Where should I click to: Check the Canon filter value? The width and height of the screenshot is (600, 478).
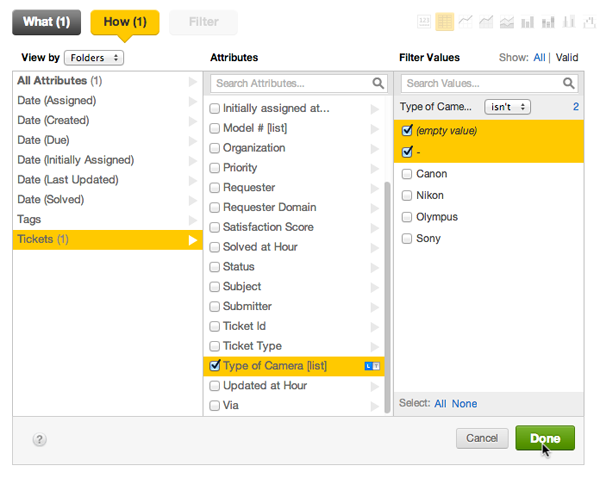coord(407,174)
